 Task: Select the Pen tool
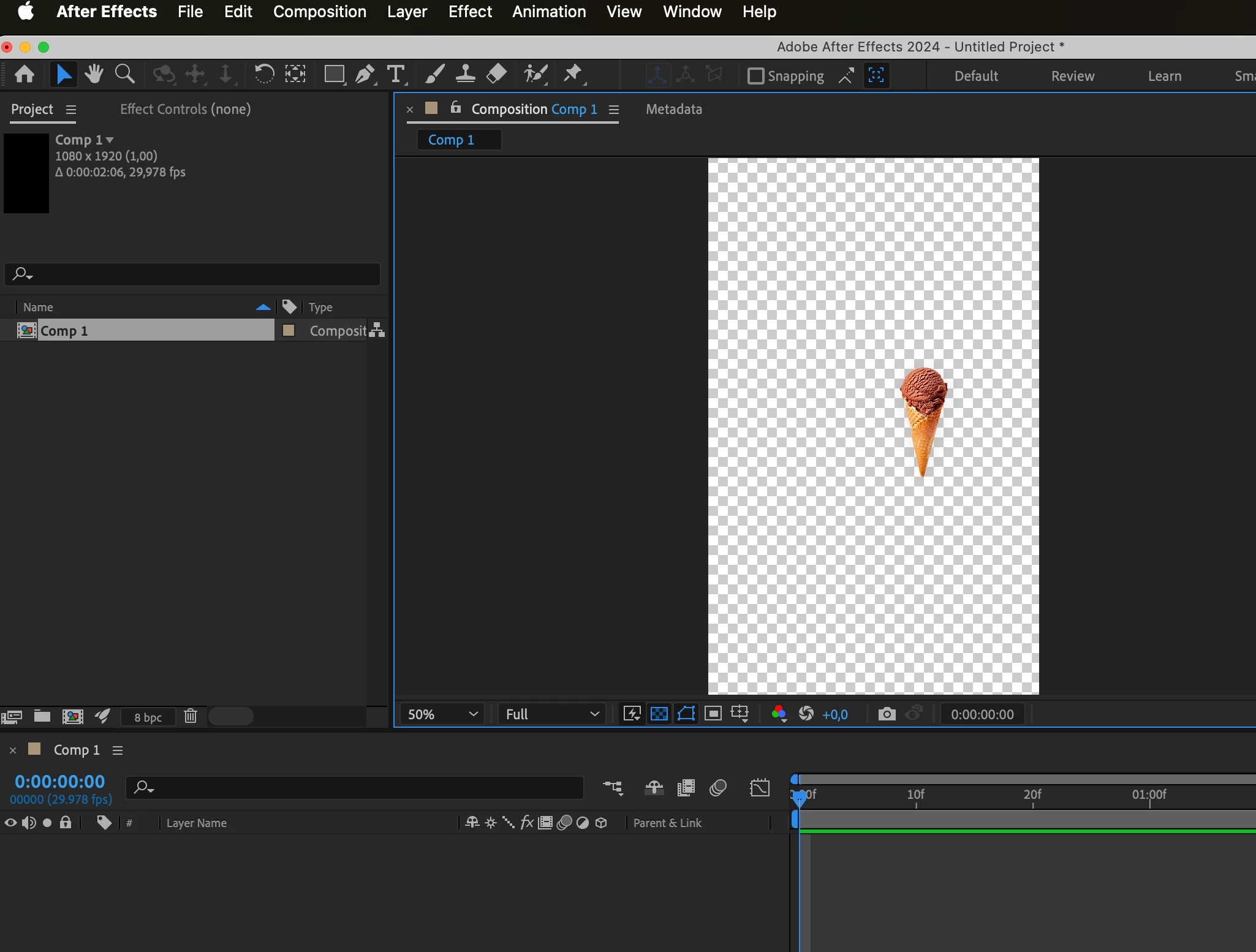[365, 75]
